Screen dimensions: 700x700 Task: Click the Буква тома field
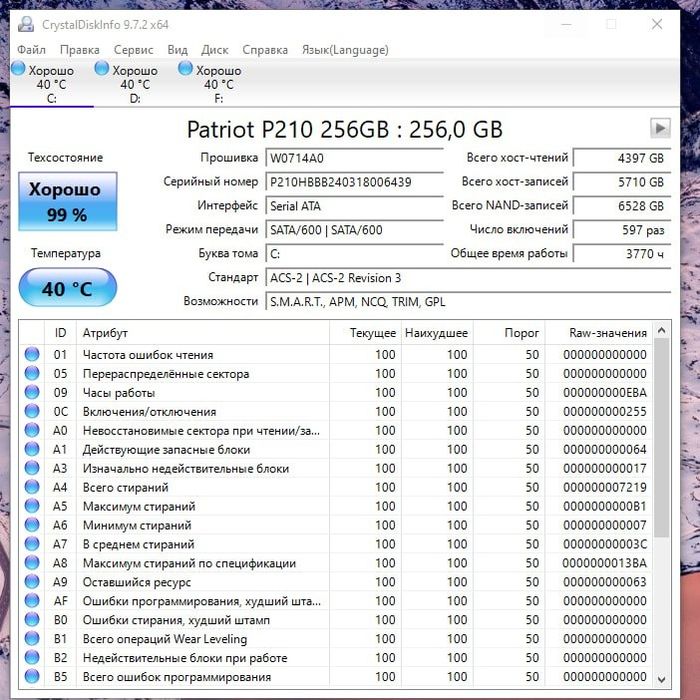[354, 254]
